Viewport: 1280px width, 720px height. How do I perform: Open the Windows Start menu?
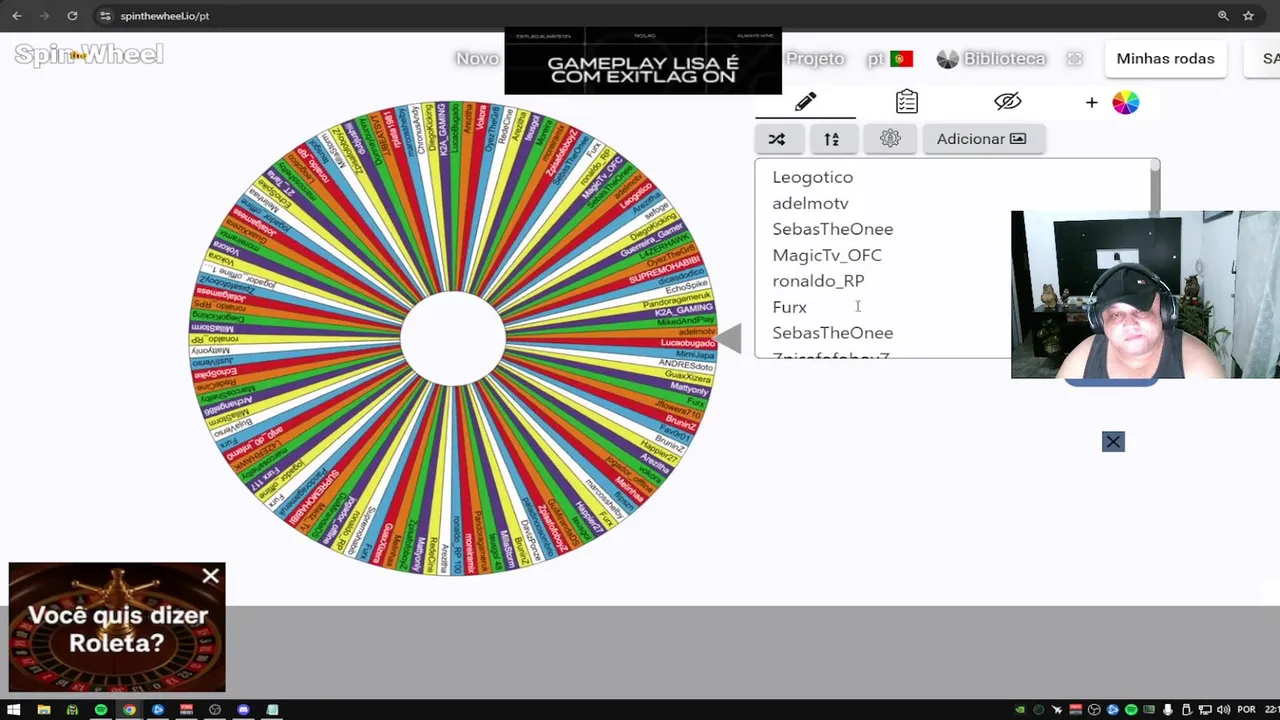click(x=14, y=710)
